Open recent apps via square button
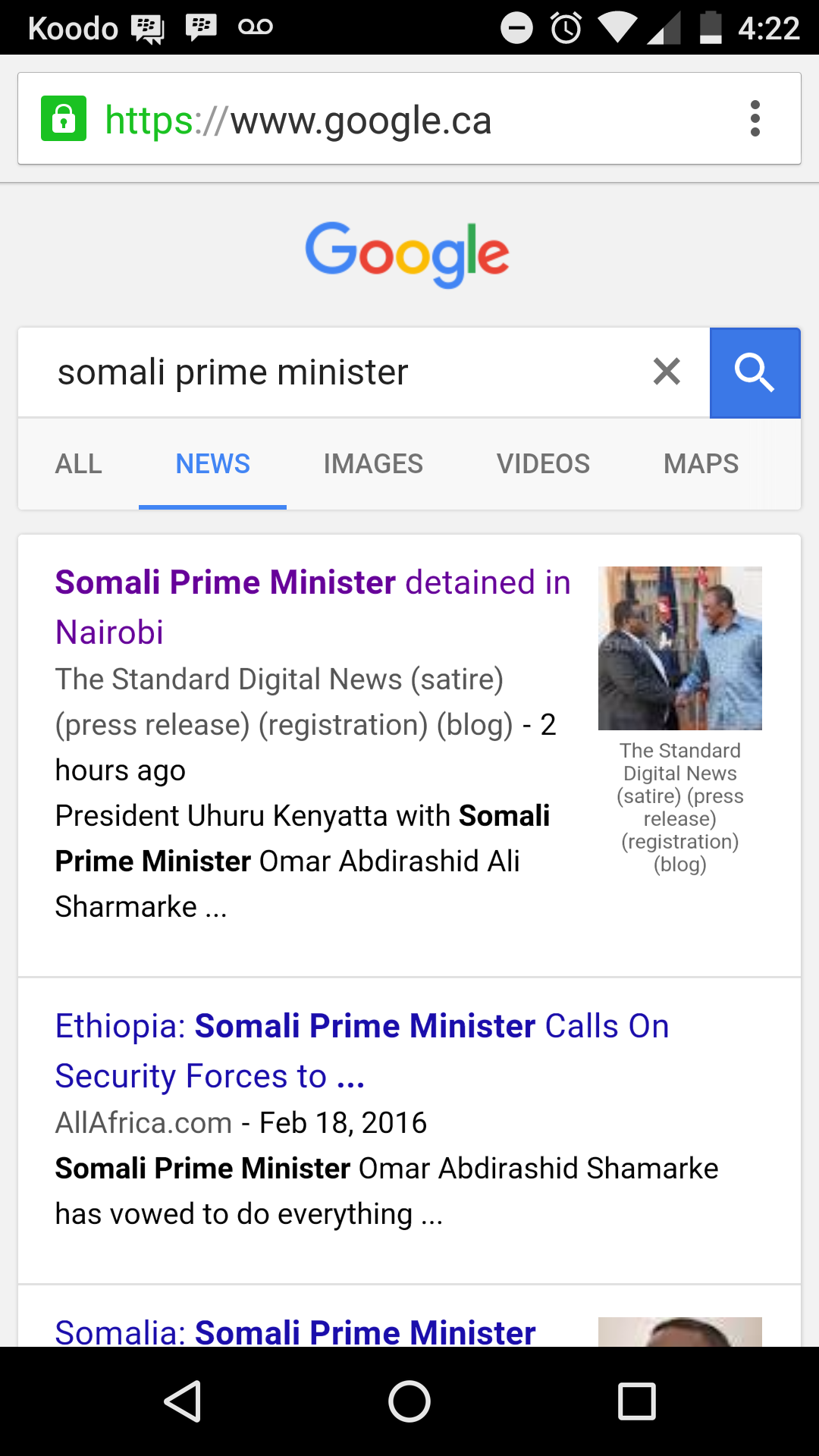This screenshot has width=819, height=1456. point(637,1401)
